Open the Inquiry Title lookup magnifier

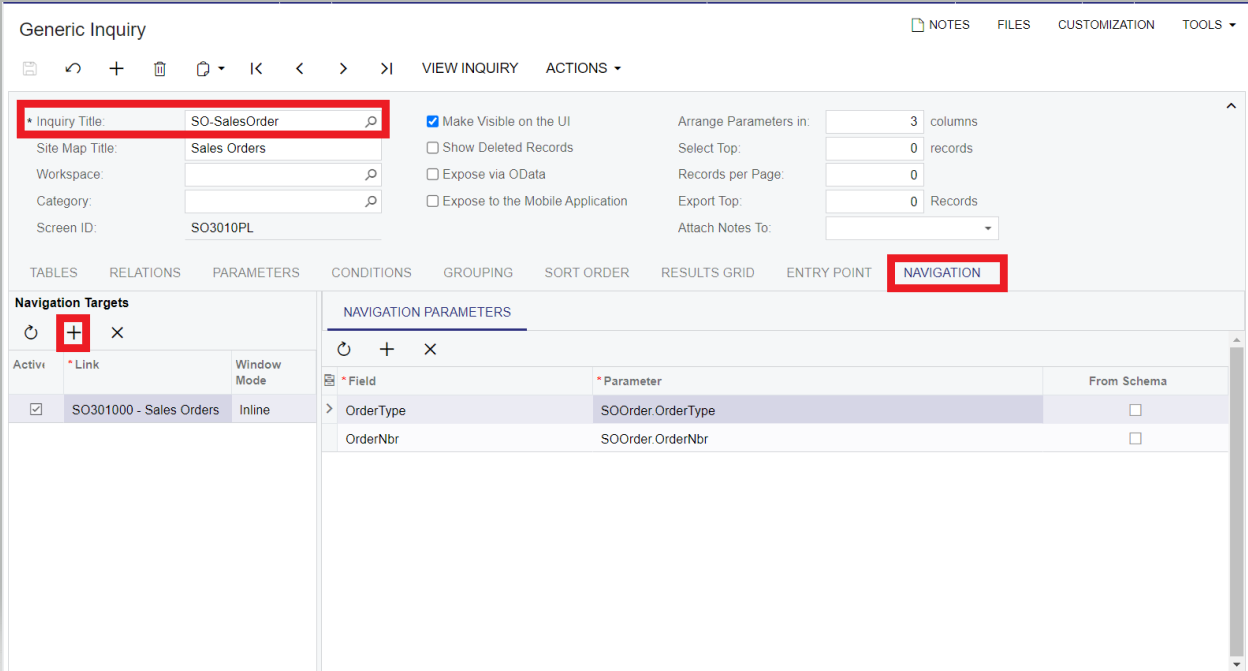click(x=370, y=120)
